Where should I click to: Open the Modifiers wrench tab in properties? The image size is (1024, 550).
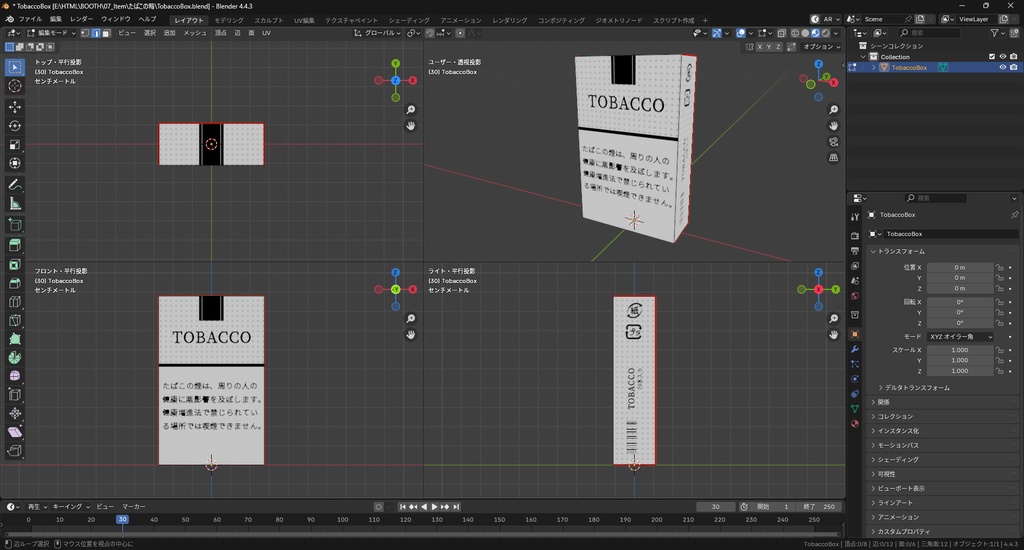[854, 349]
